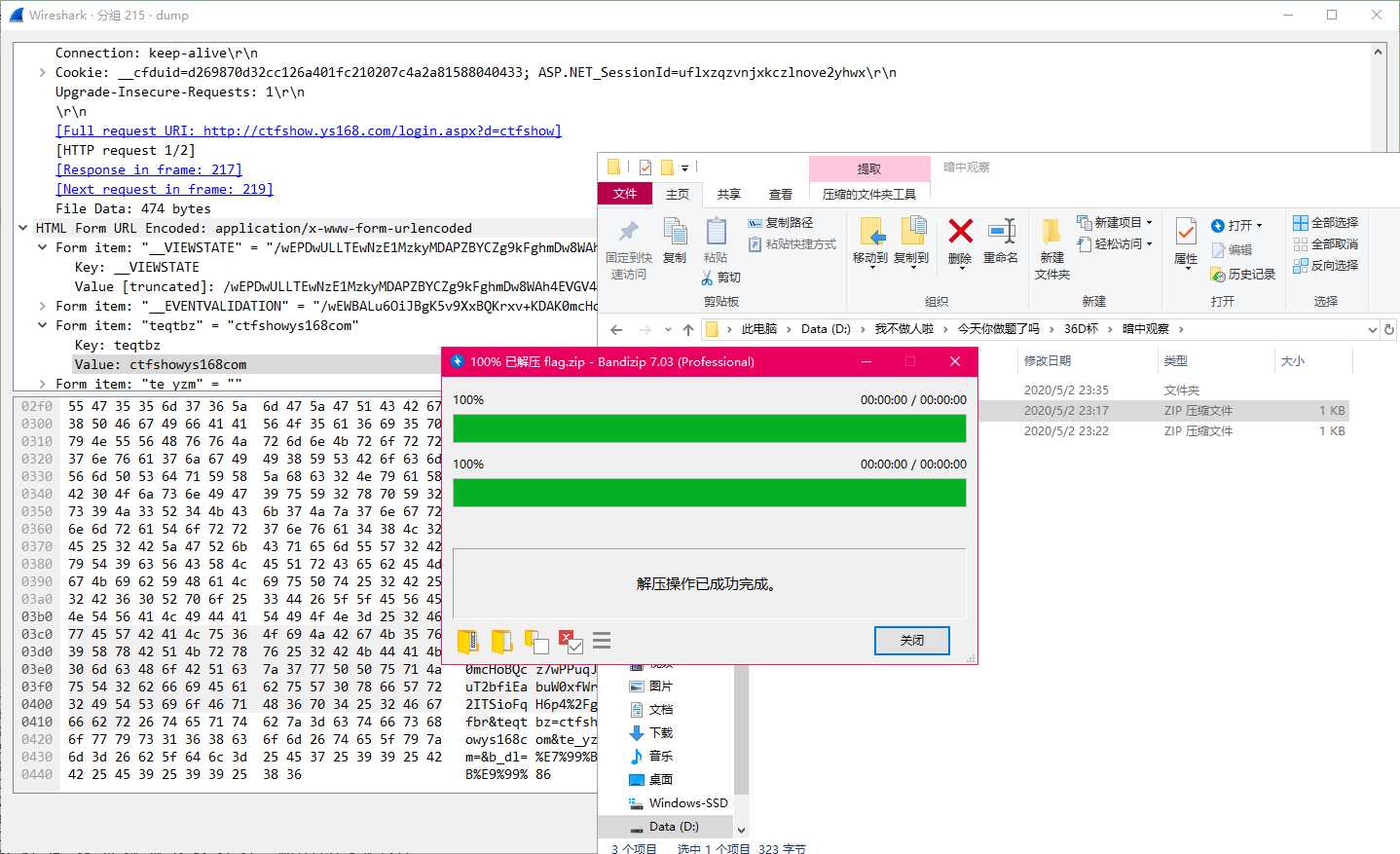Expand the __EVENTVALIDATION form item
This screenshot has width=1400, height=854.
42,306
